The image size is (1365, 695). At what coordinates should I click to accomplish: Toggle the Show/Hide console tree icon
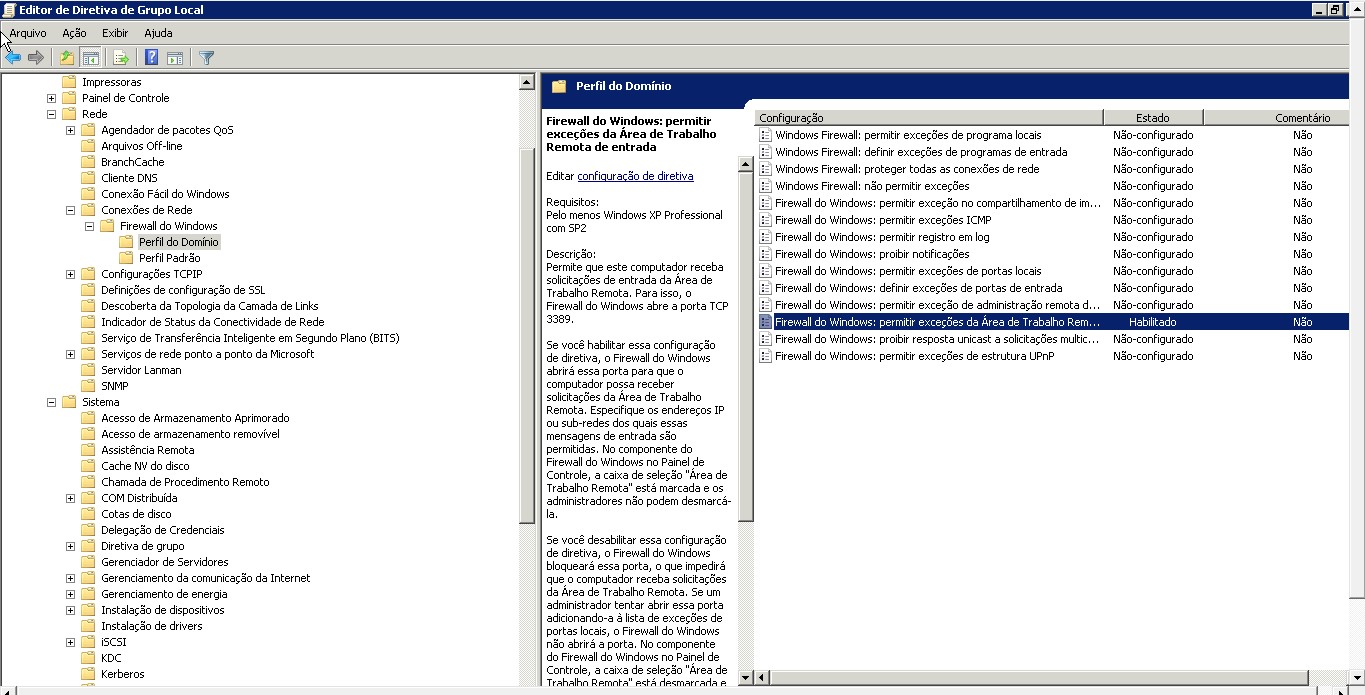(x=90, y=58)
